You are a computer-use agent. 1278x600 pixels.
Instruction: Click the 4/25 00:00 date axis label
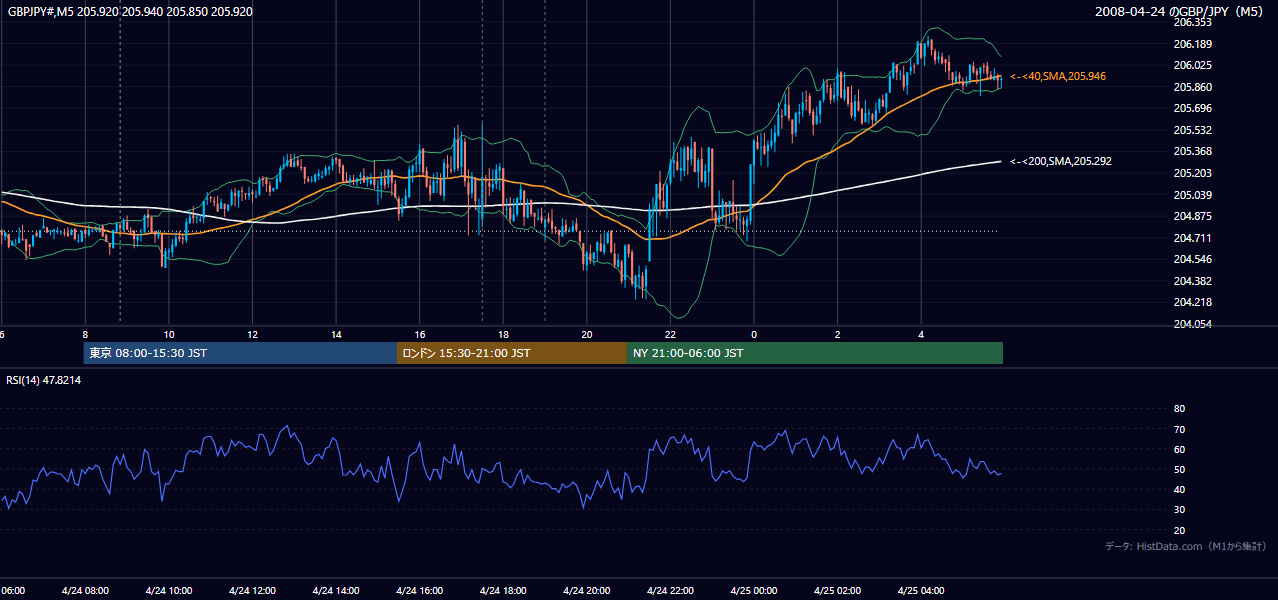point(754,591)
